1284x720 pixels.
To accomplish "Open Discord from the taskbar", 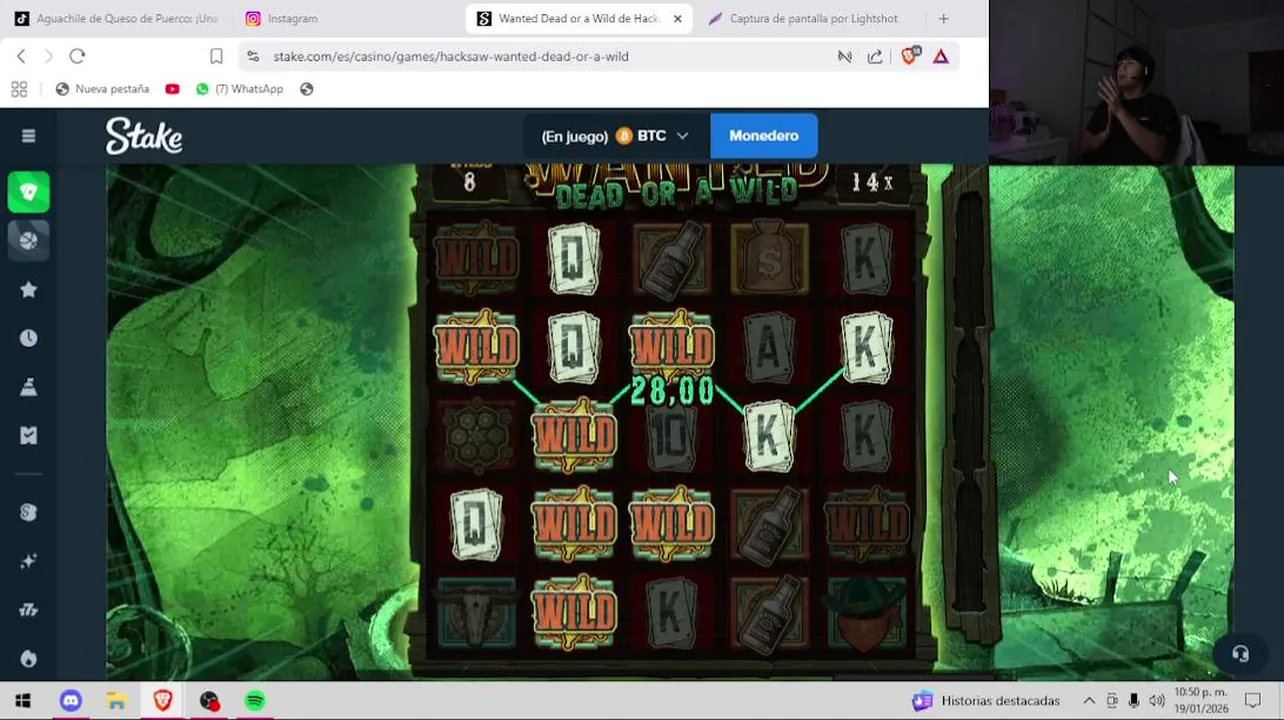I will [x=70, y=701].
